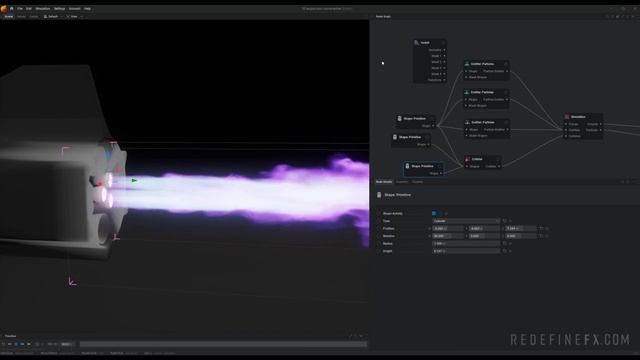Image resolution: width=640 pixels, height=360 pixels.
Task: Click the Node Graph panel title
Action: pyautogui.click(x=383, y=16)
